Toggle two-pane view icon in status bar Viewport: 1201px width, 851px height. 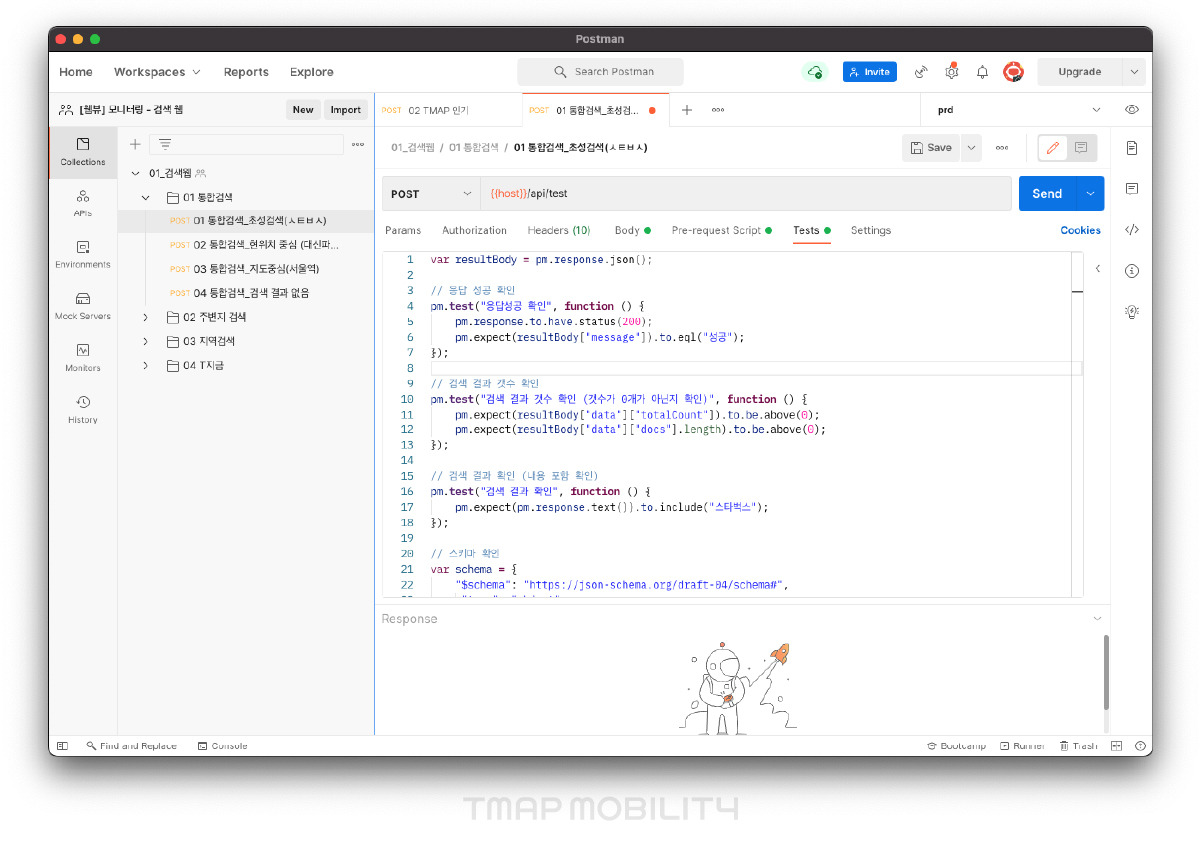[x=1116, y=746]
